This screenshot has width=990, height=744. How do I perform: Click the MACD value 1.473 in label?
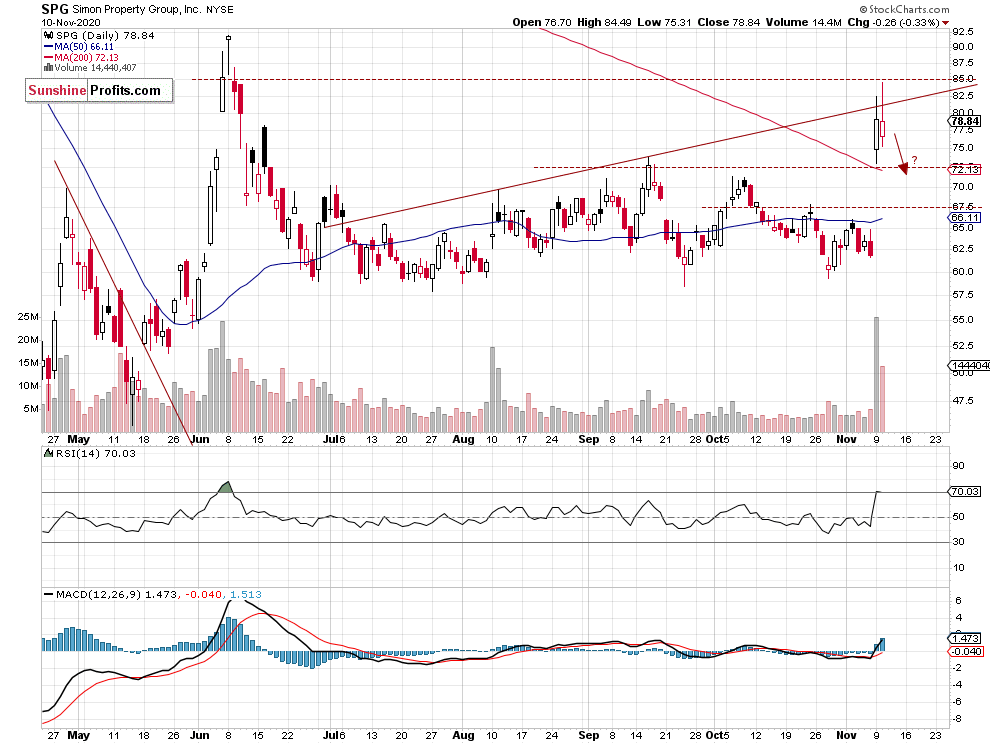coord(160,594)
